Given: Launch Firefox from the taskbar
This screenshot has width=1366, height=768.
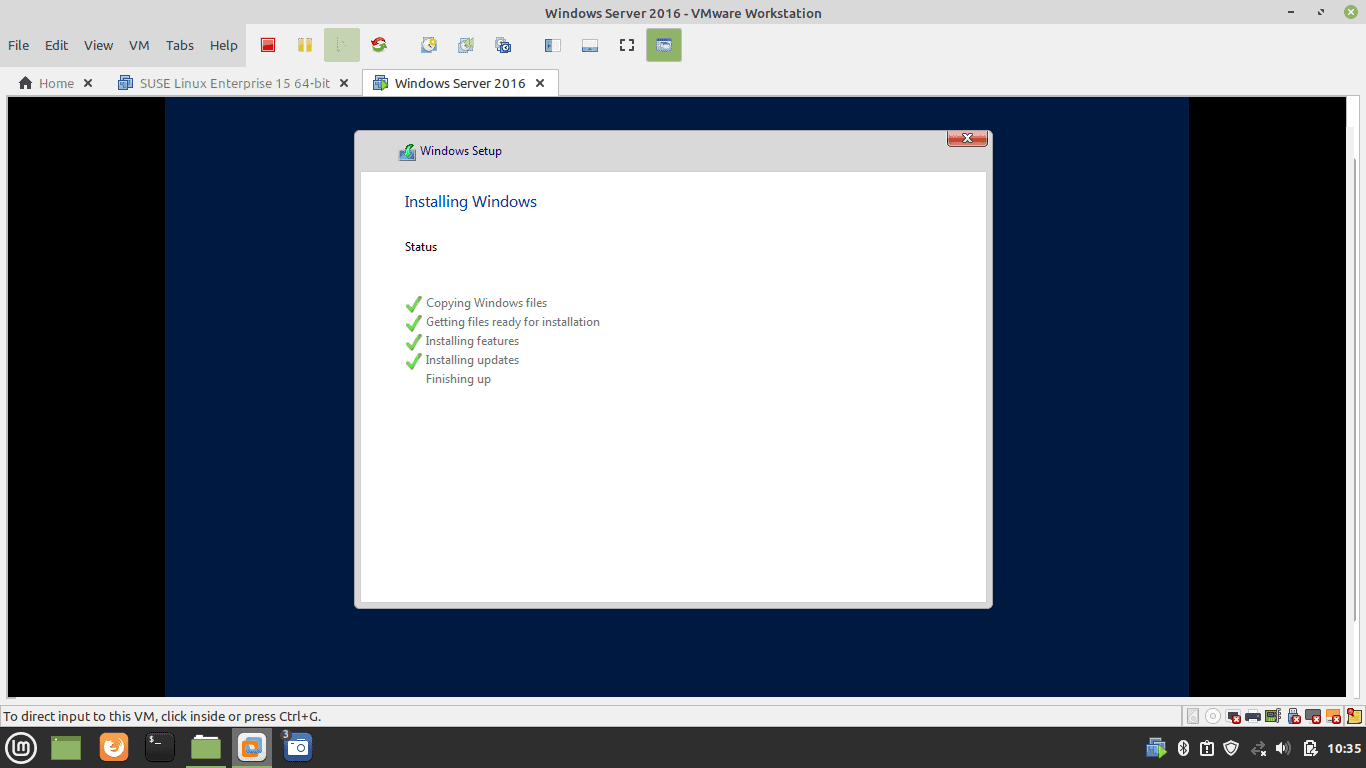Looking at the screenshot, I should [114, 747].
